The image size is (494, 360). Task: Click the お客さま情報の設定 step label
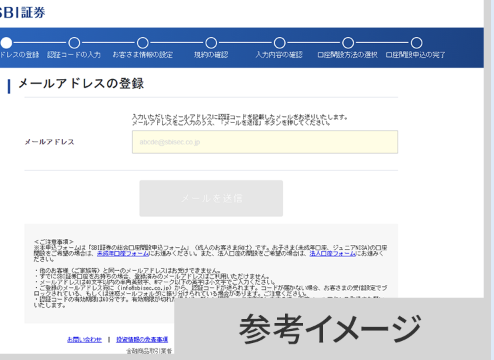point(143,55)
